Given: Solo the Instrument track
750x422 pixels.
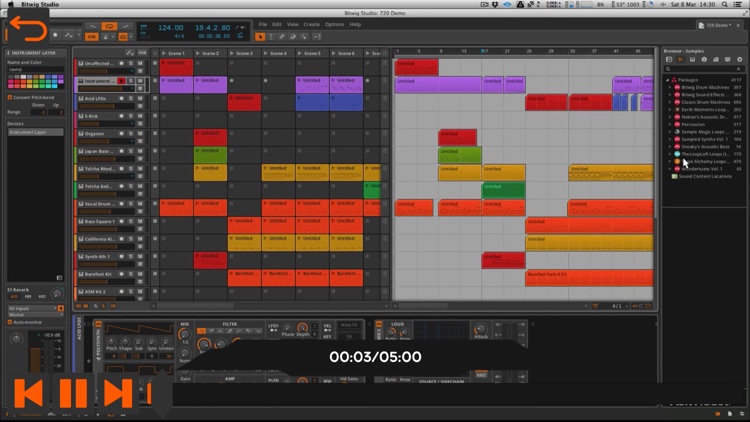Looking at the screenshot, I should [131, 81].
